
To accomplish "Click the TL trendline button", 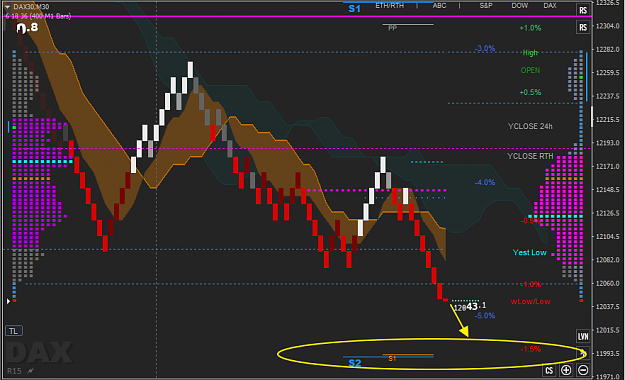I will [x=14, y=331].
